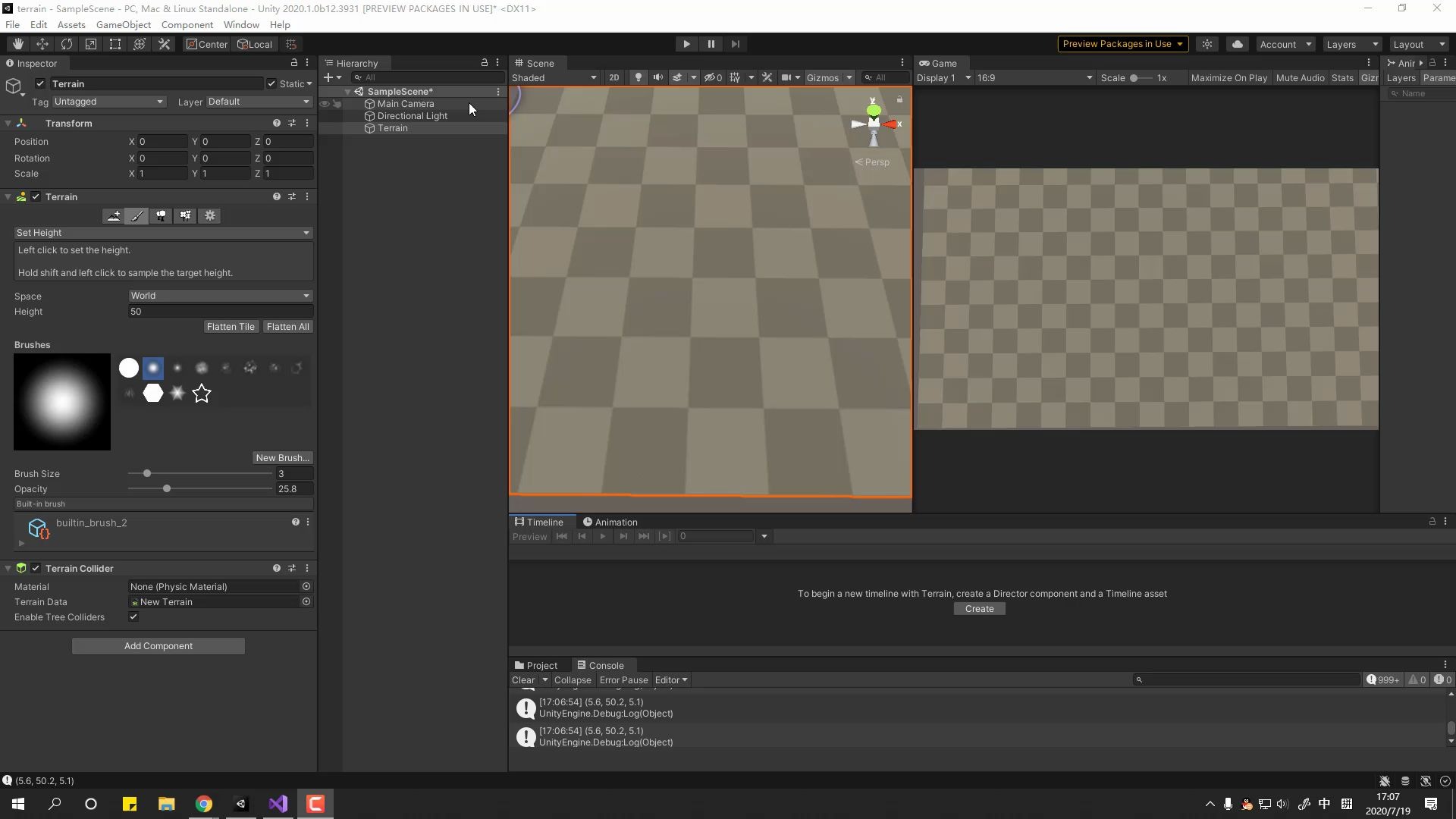Open the GameObject menu
1456x819 pixels.
click(123, 24)
